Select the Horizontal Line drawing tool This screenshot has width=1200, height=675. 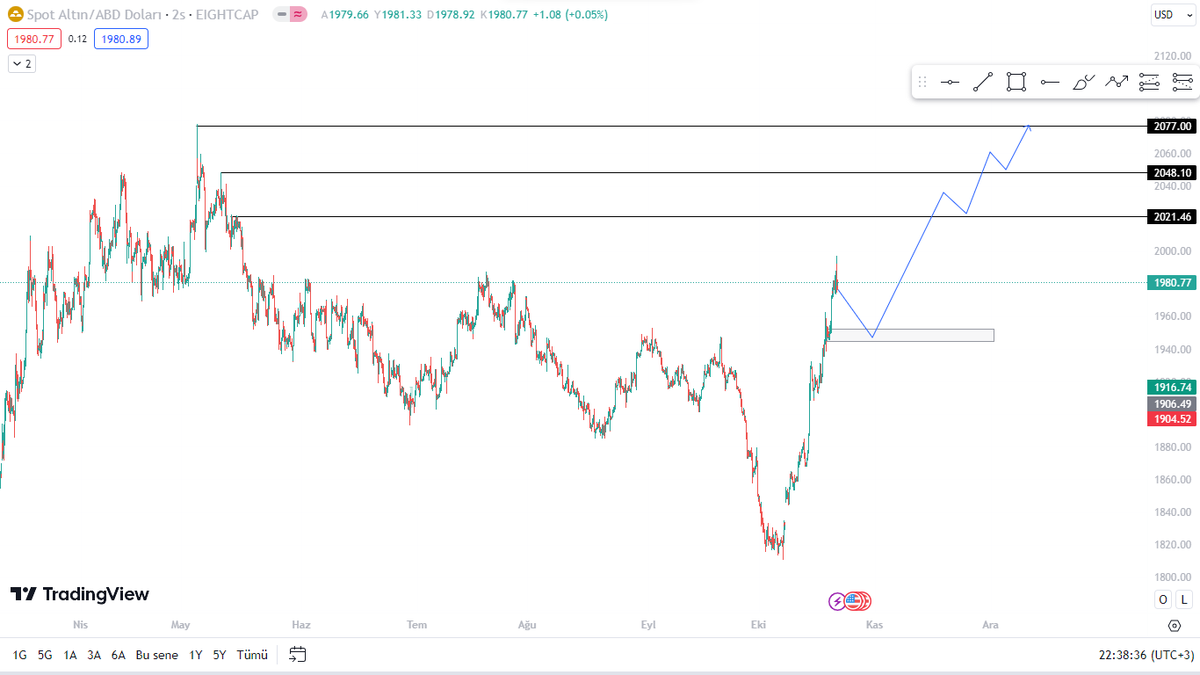click(x=950, y=82)
